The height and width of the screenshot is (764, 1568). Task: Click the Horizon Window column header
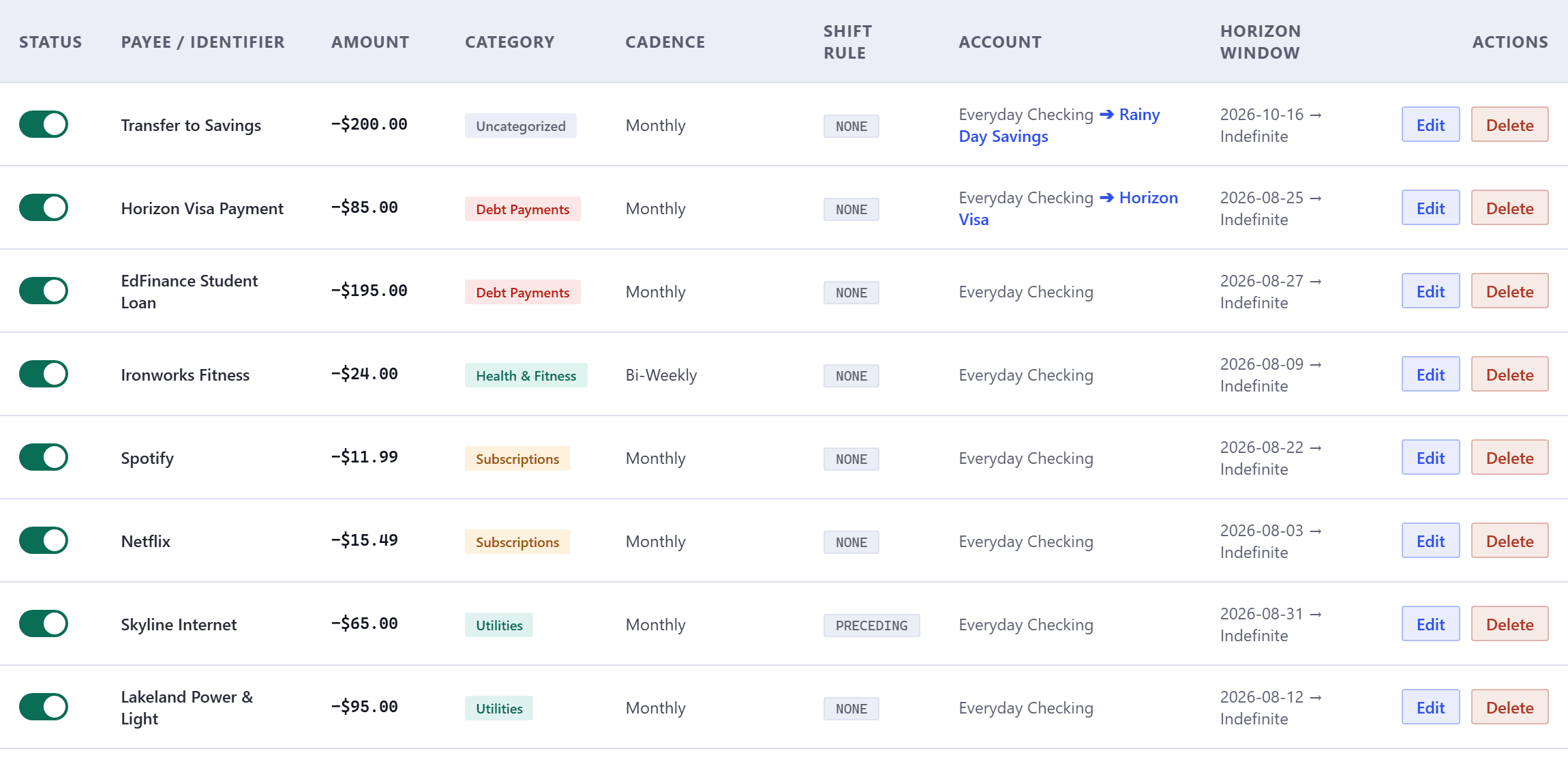tap(1260, 42)
